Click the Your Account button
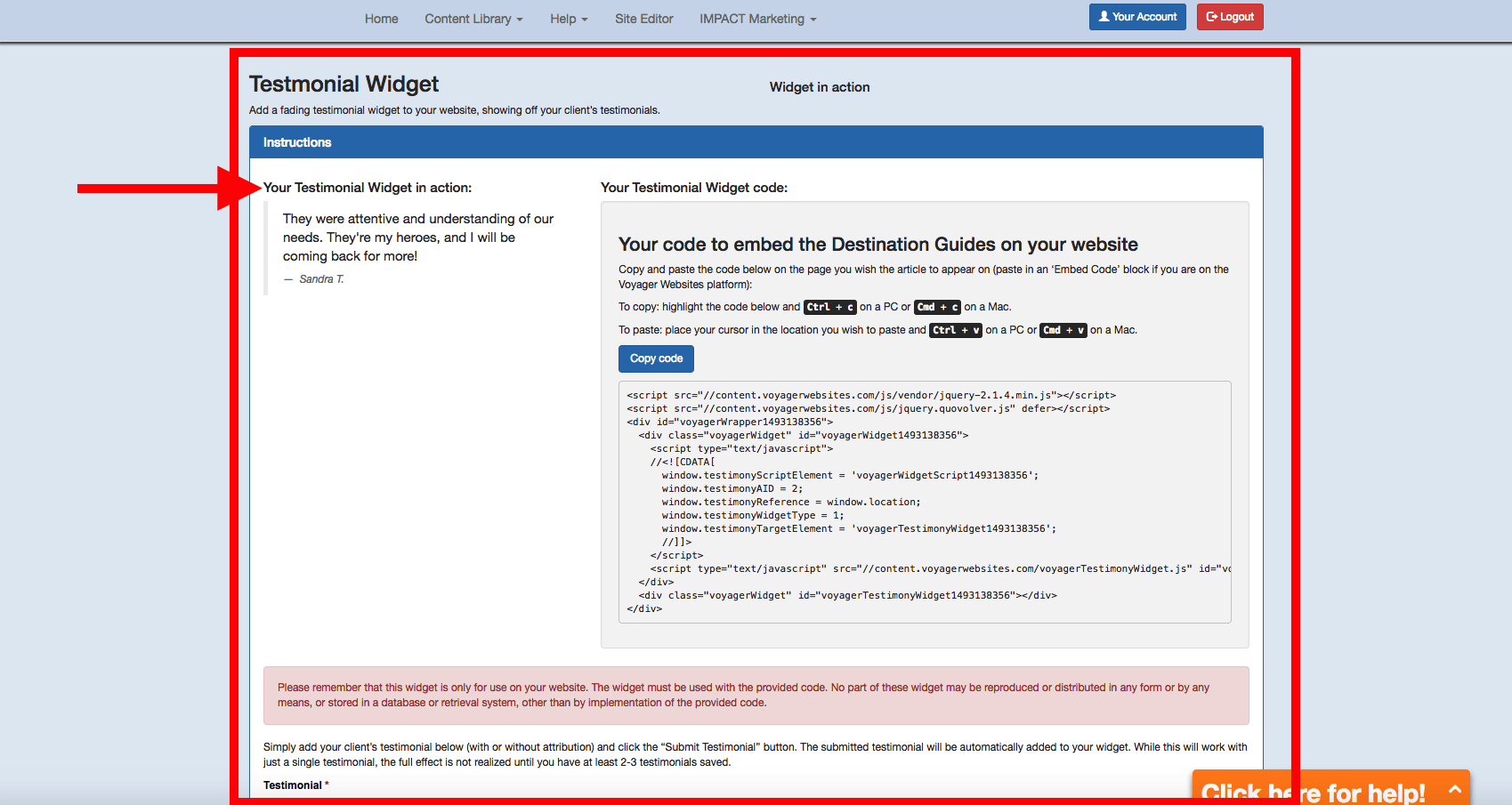The height and width of the screenshot is (805, 1512). [1137, 17]
